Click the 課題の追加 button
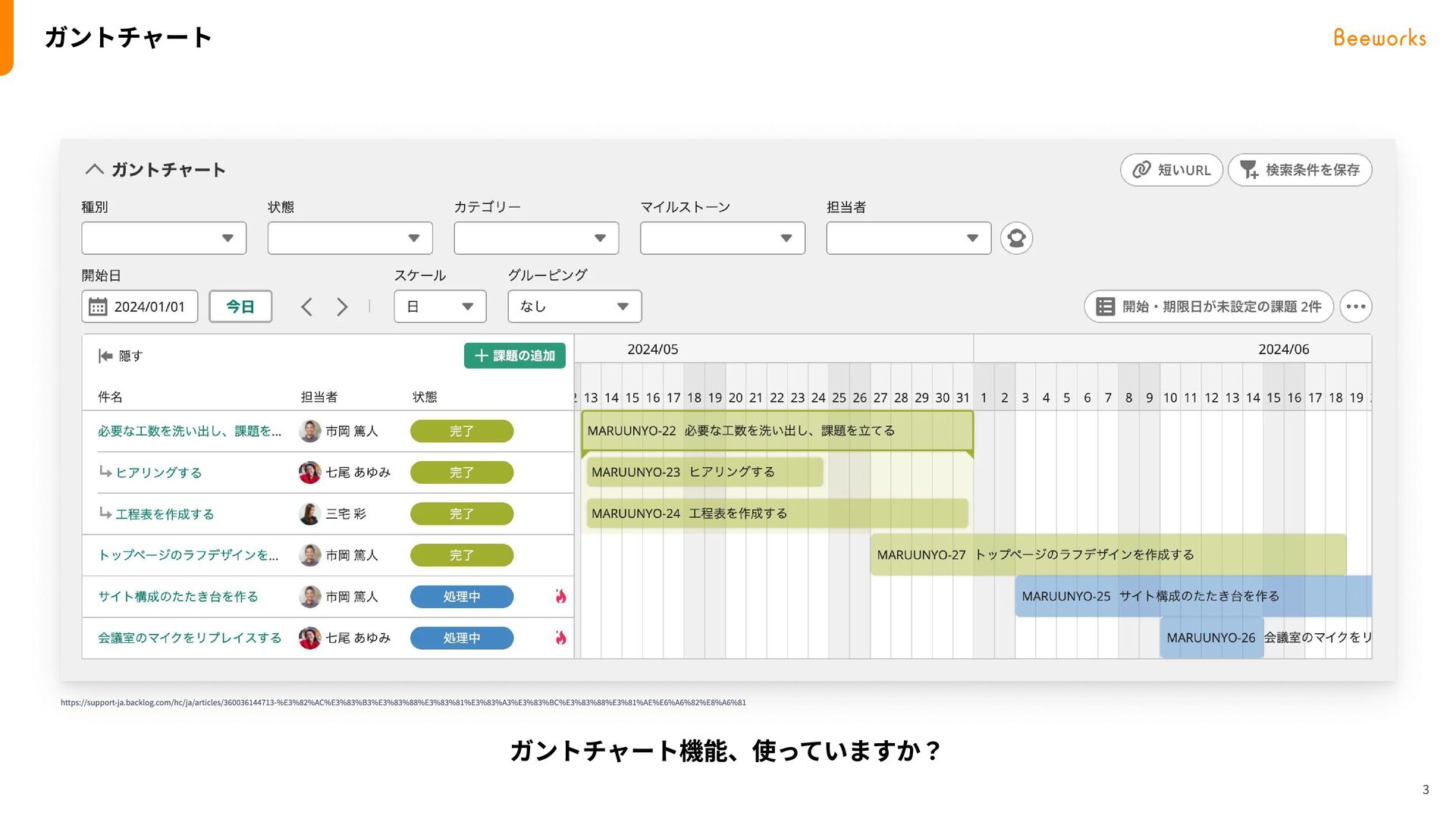The height and width of the screenshot is (819, 1456). pyautogui.click(x=515, y=356)
